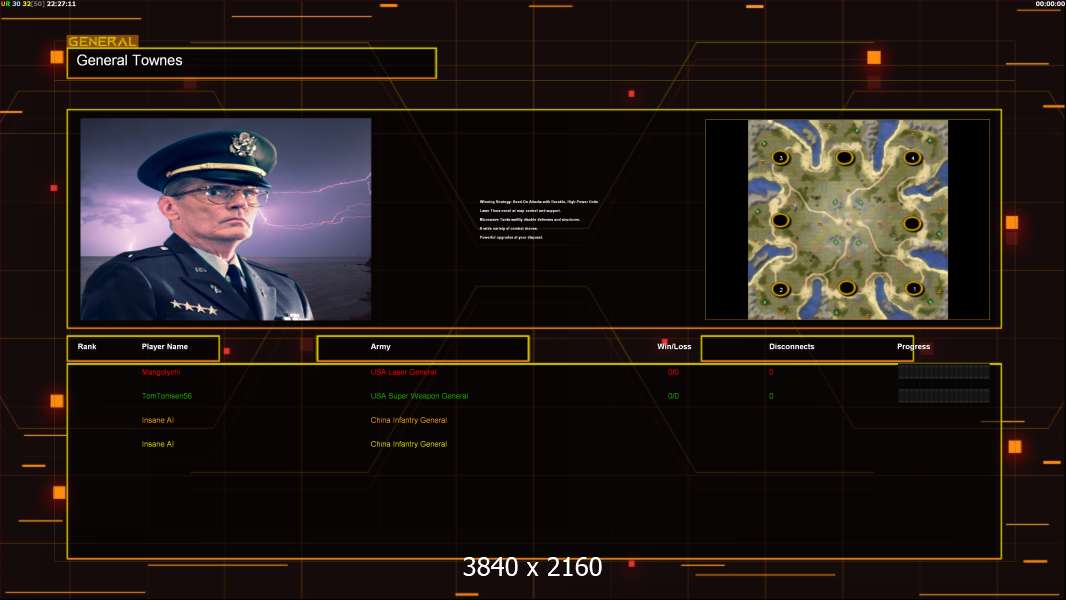Select start position 2 on the map
Screen dimensions: 1066x600
tap(780, 289)
